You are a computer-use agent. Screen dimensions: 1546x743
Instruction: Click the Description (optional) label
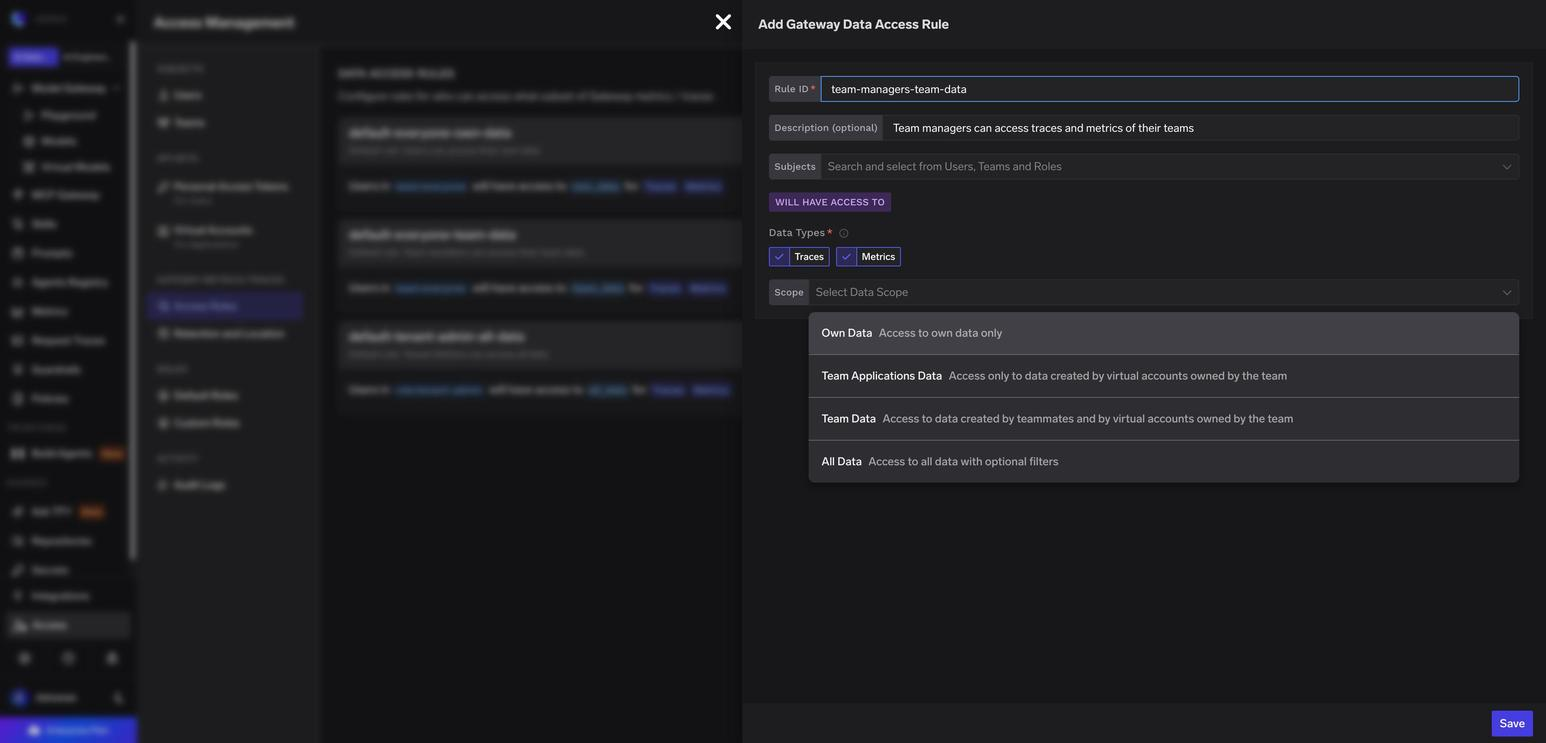pyautogui.click(x=826, y=128)
